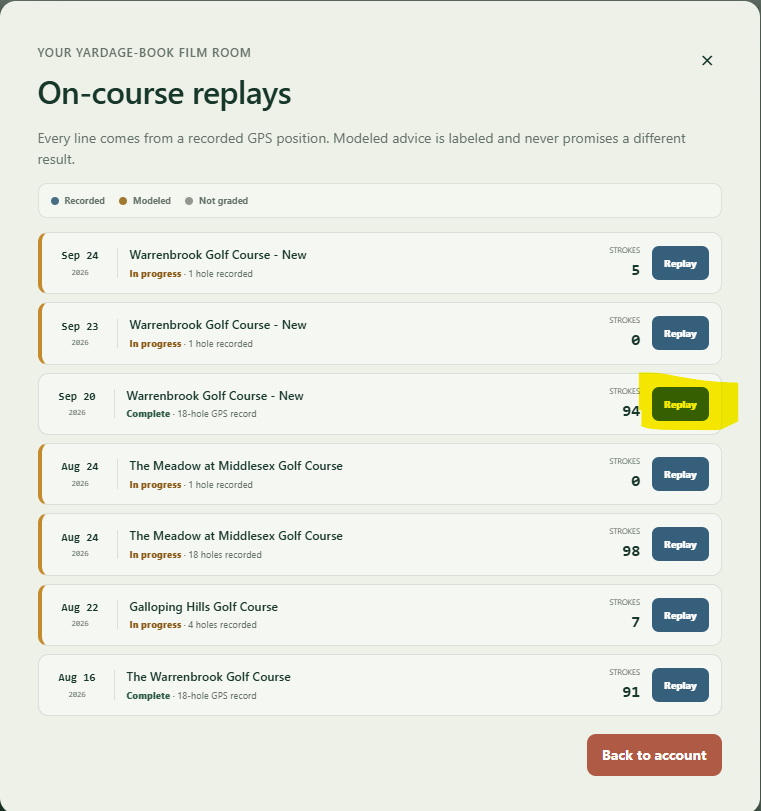Select the Aug 22 date text

80,607
